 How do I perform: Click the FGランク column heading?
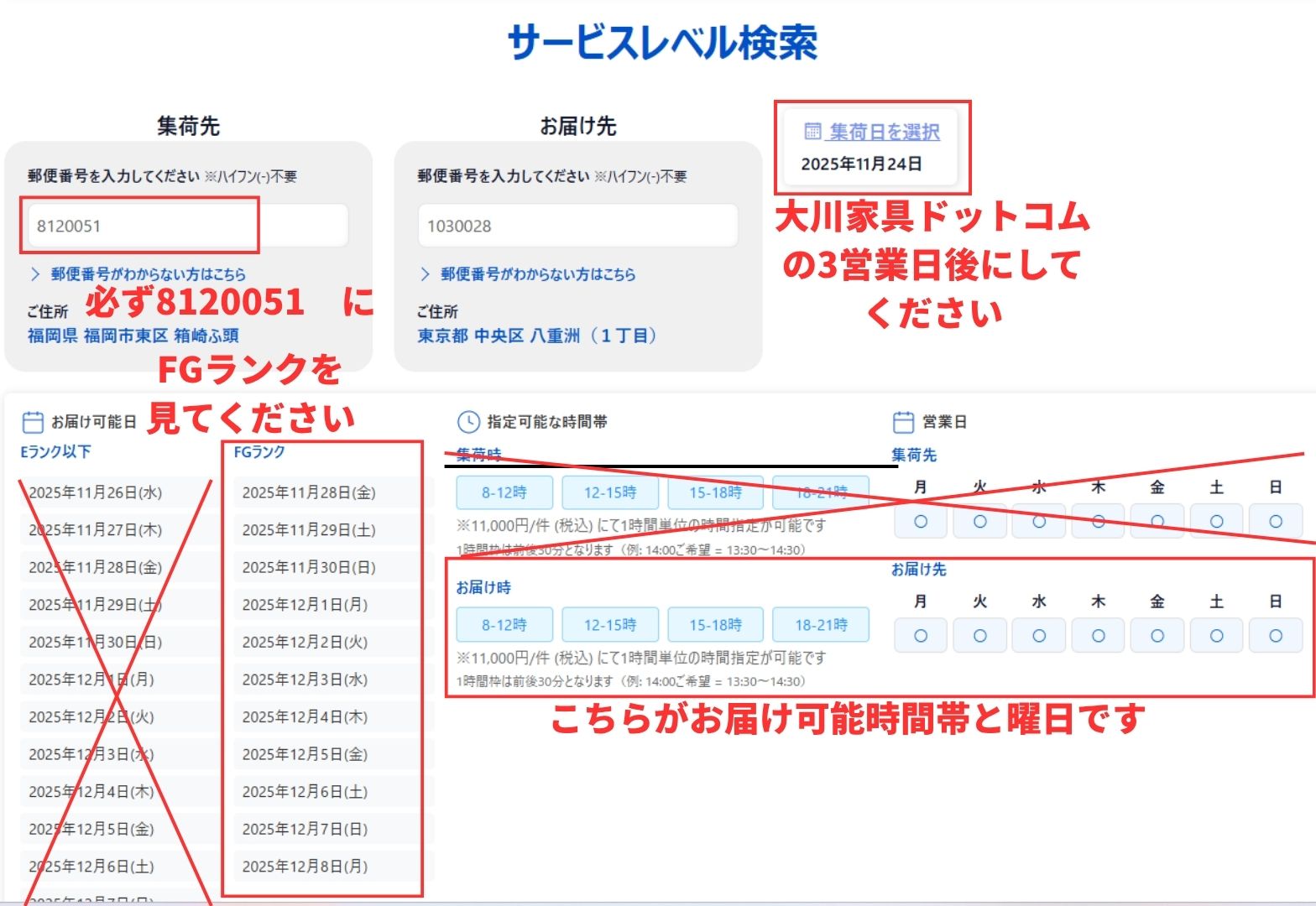tap(259, 452)
